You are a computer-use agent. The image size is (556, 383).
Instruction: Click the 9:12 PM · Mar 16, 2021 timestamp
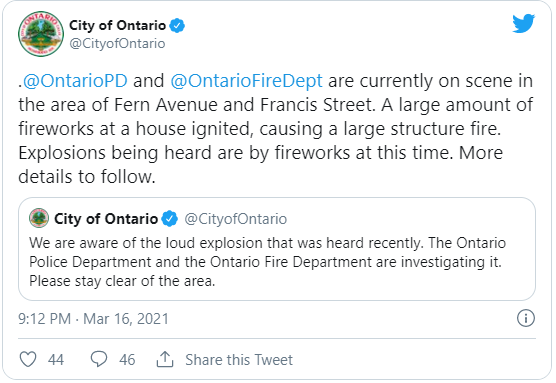point(94,318)
